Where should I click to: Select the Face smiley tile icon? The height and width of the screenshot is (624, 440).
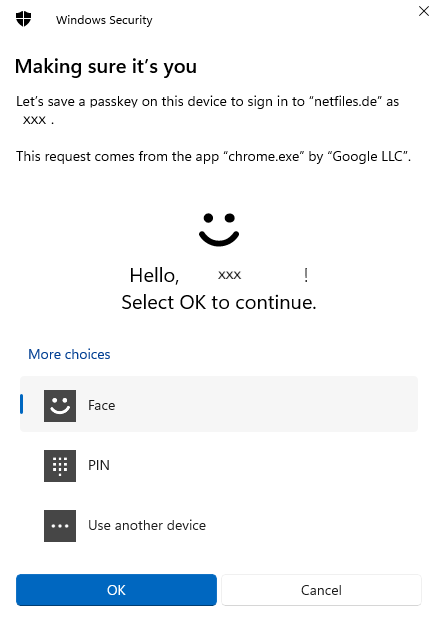[60, 406]
